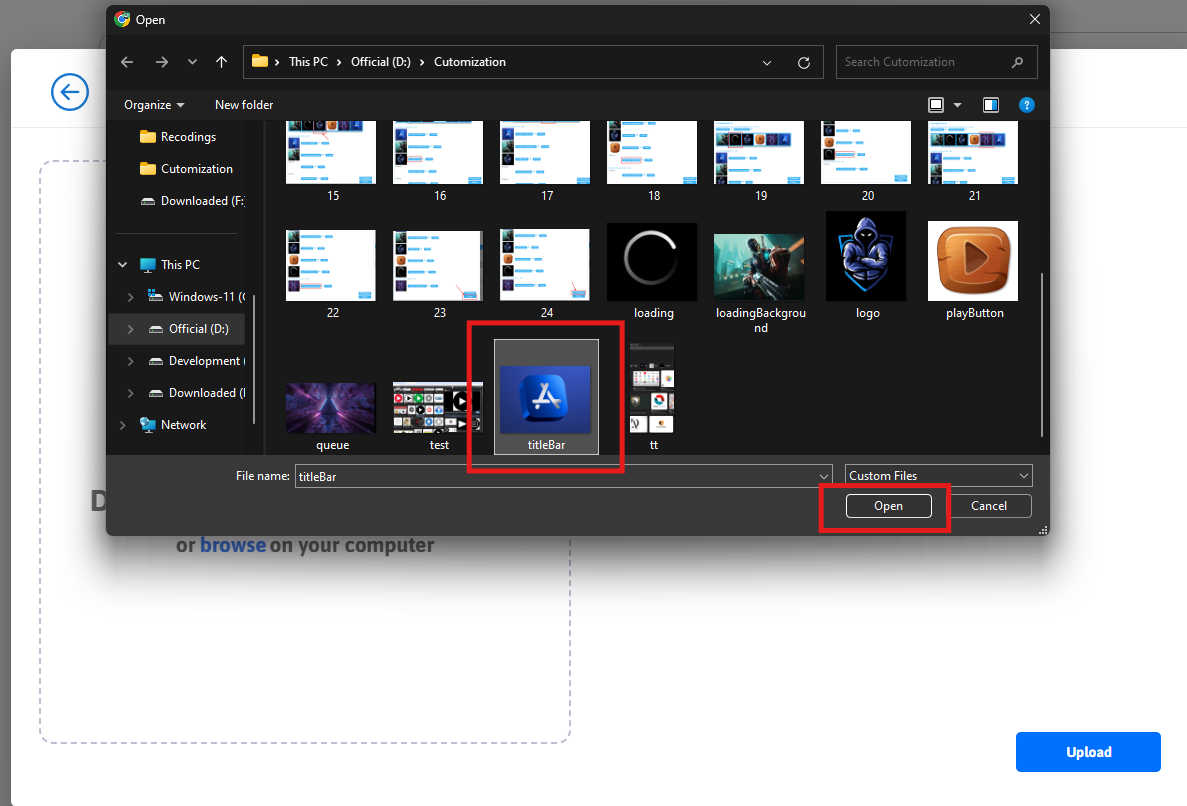1187x806 pixels.
Task: Collapse the This PC tree node
Action: pyautogui.click(x=123, y=265)
